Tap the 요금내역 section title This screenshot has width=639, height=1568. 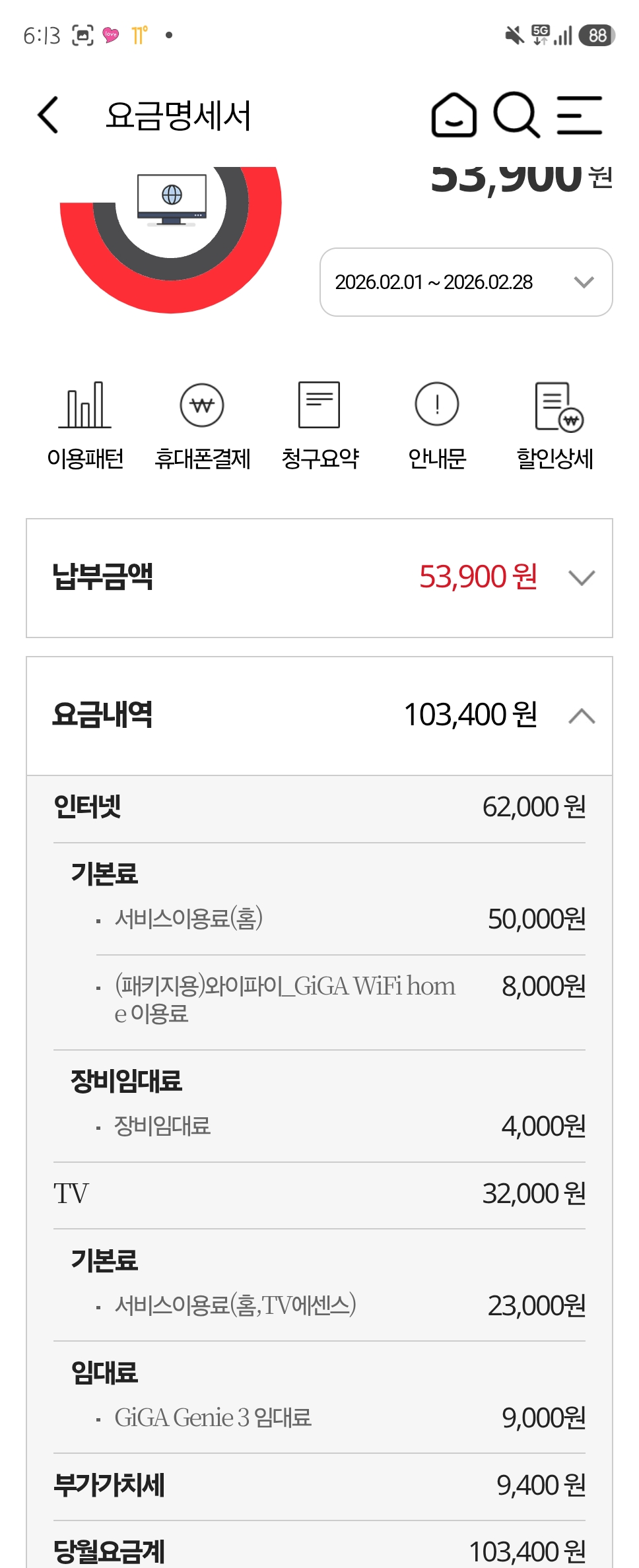click(x=103, y=715)
